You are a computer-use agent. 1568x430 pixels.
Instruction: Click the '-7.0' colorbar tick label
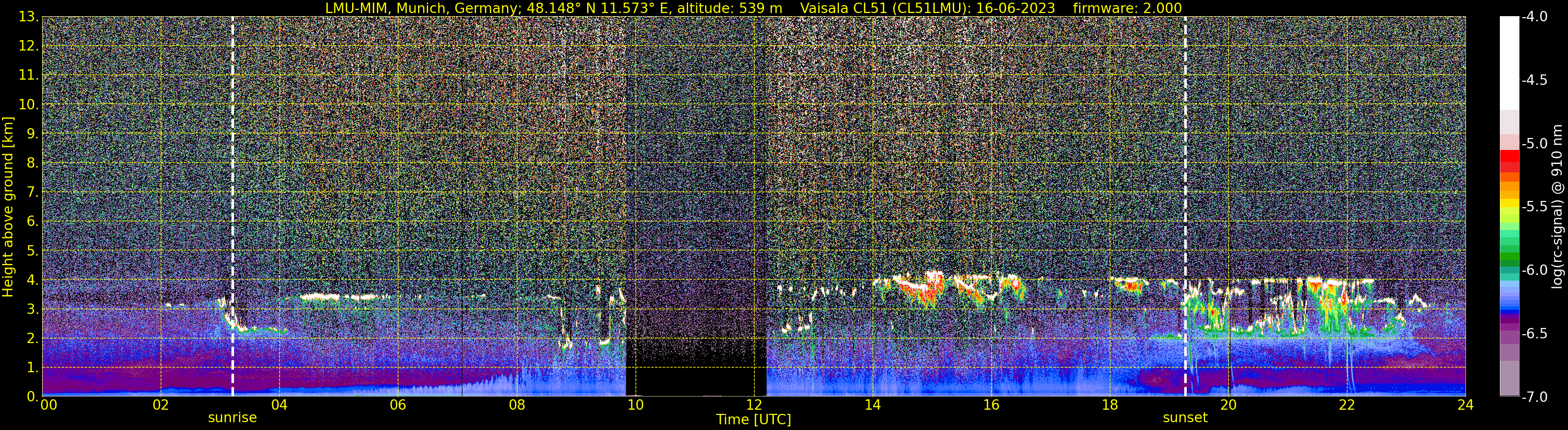click(x=1535, y=397)
